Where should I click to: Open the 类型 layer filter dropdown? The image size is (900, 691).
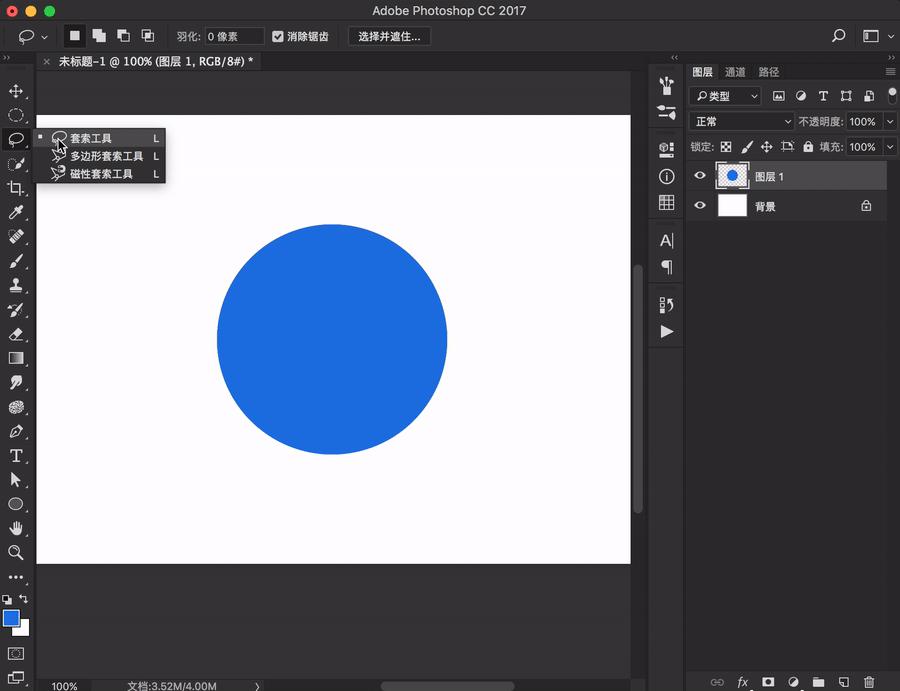click(x=725, y=96)
